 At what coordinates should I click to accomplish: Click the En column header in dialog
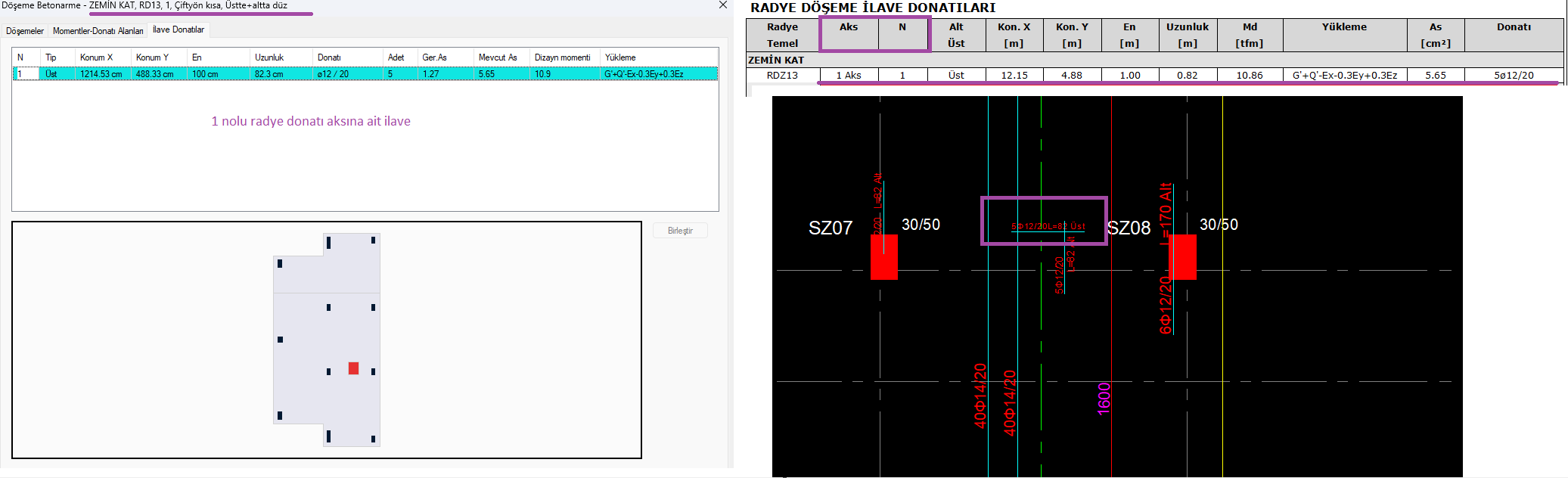pyautogui.click(x=218, y=57)
